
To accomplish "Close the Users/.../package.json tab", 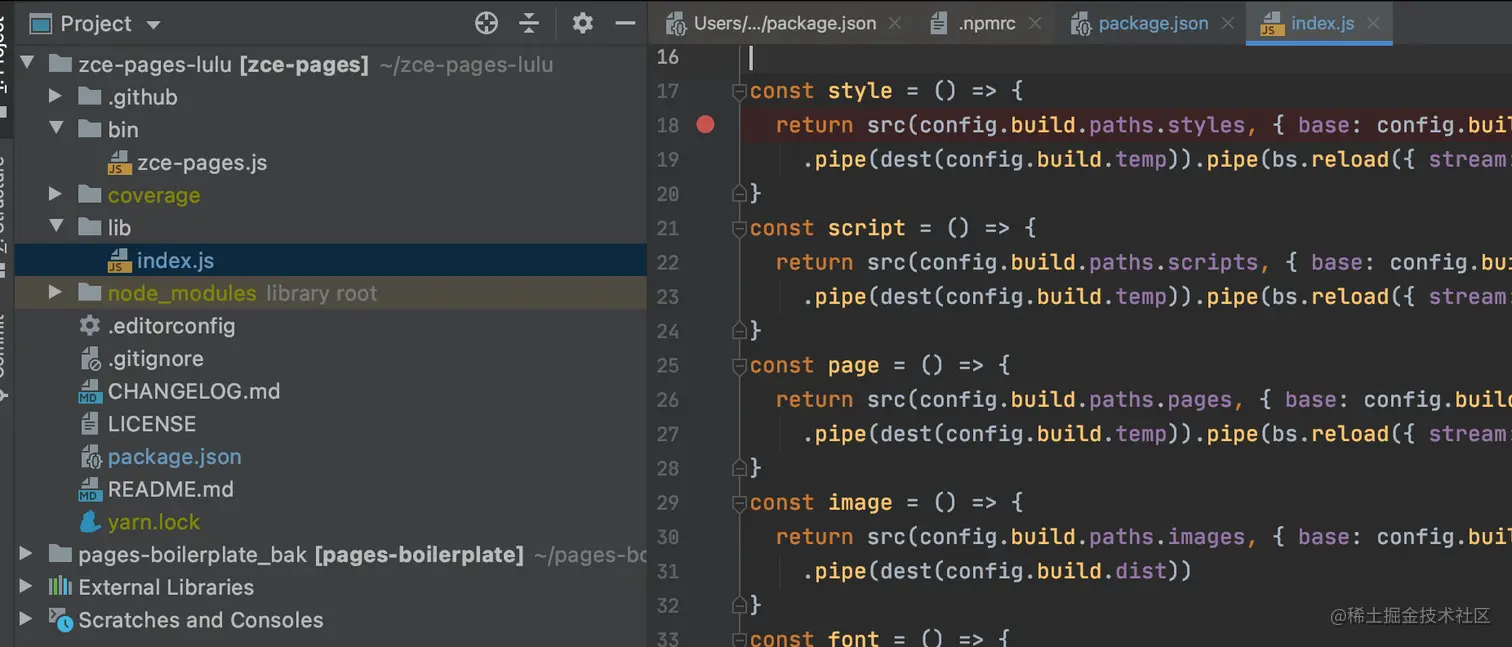I will tap(894, 23).
